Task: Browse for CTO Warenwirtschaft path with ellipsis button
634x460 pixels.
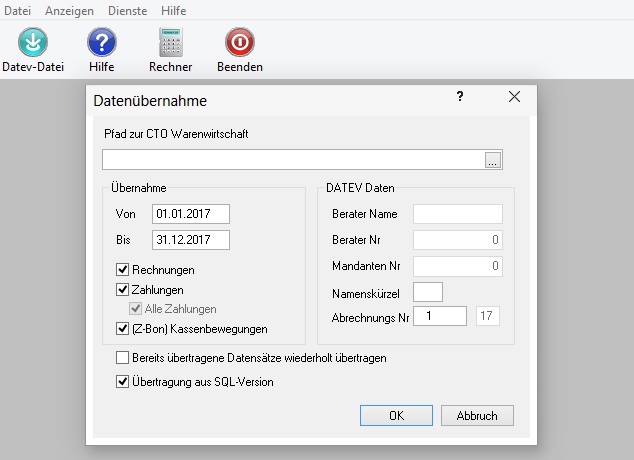Action: [492, 160]
